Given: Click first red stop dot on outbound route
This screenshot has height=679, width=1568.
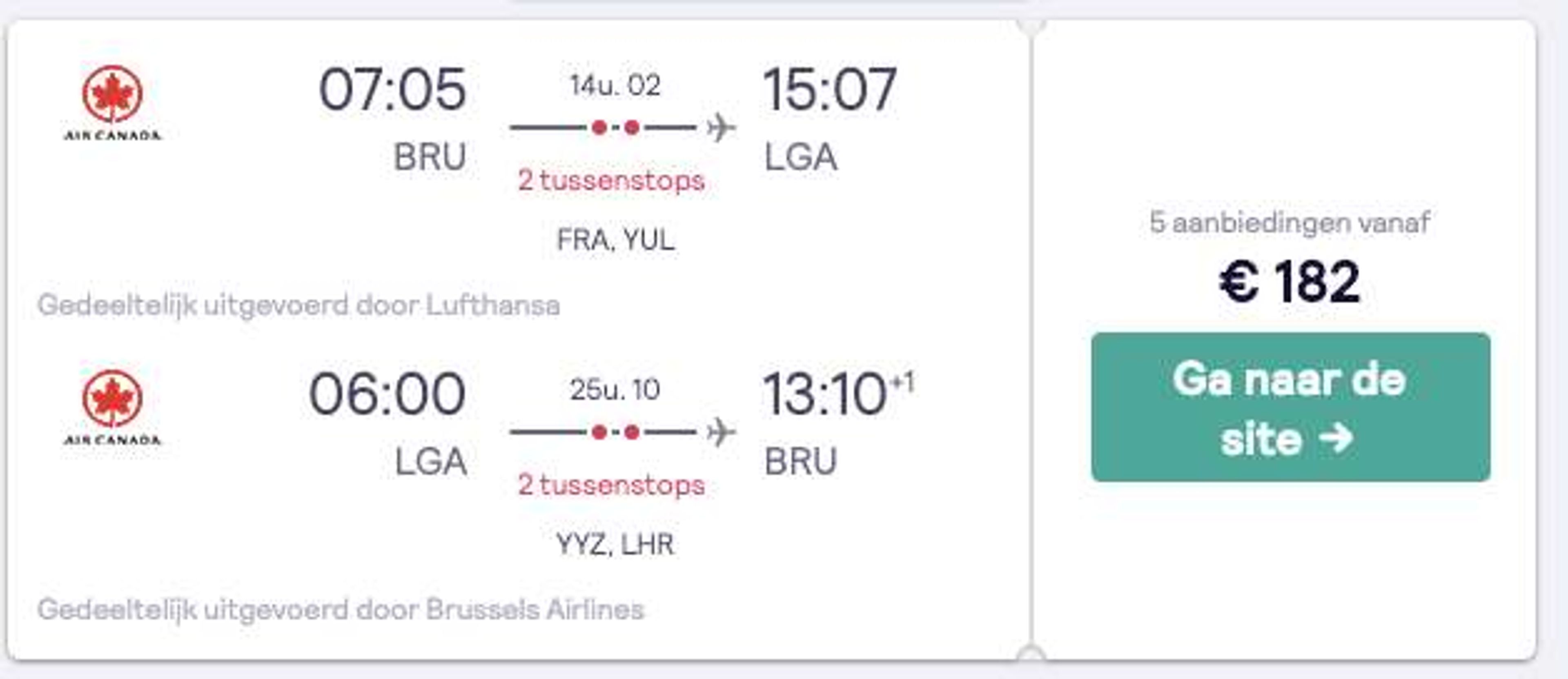Looking at the screenshot, I should pyautogui.click(x=599, y=127).
